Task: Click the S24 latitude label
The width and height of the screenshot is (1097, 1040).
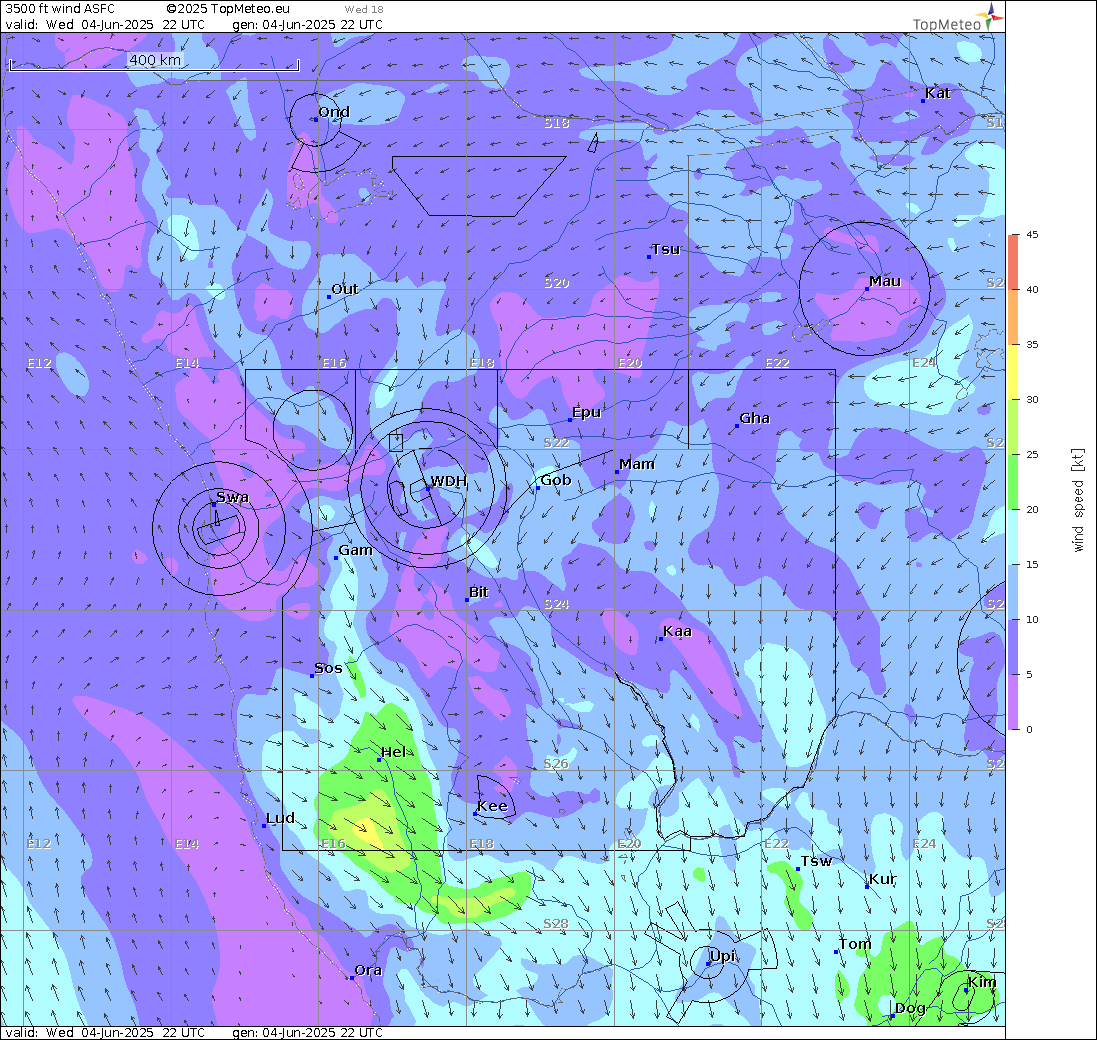Action: pos(557,604)
